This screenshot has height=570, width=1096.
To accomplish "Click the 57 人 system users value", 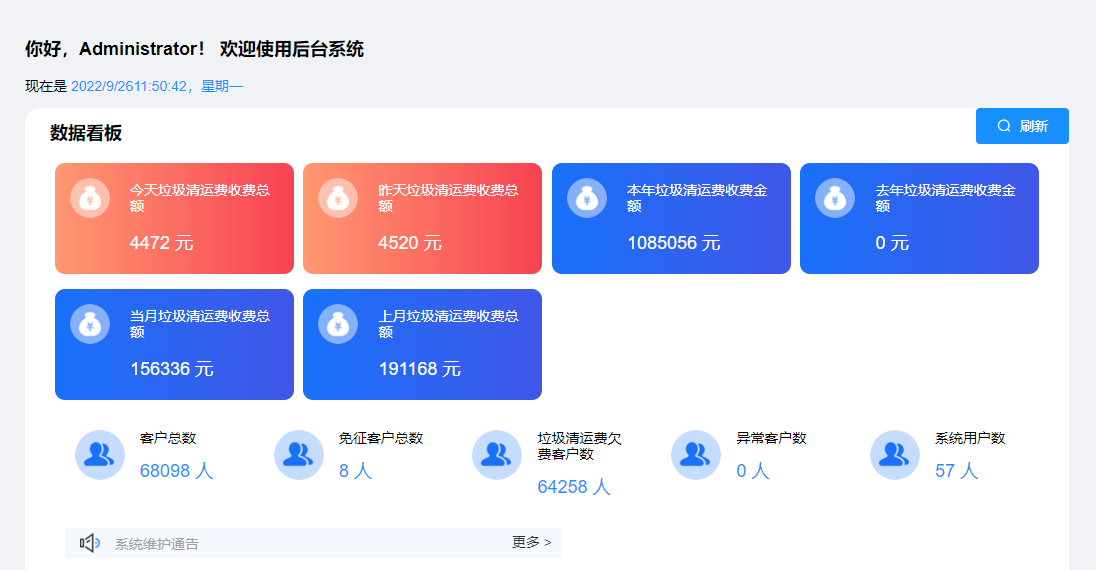I will pos(956,471).
